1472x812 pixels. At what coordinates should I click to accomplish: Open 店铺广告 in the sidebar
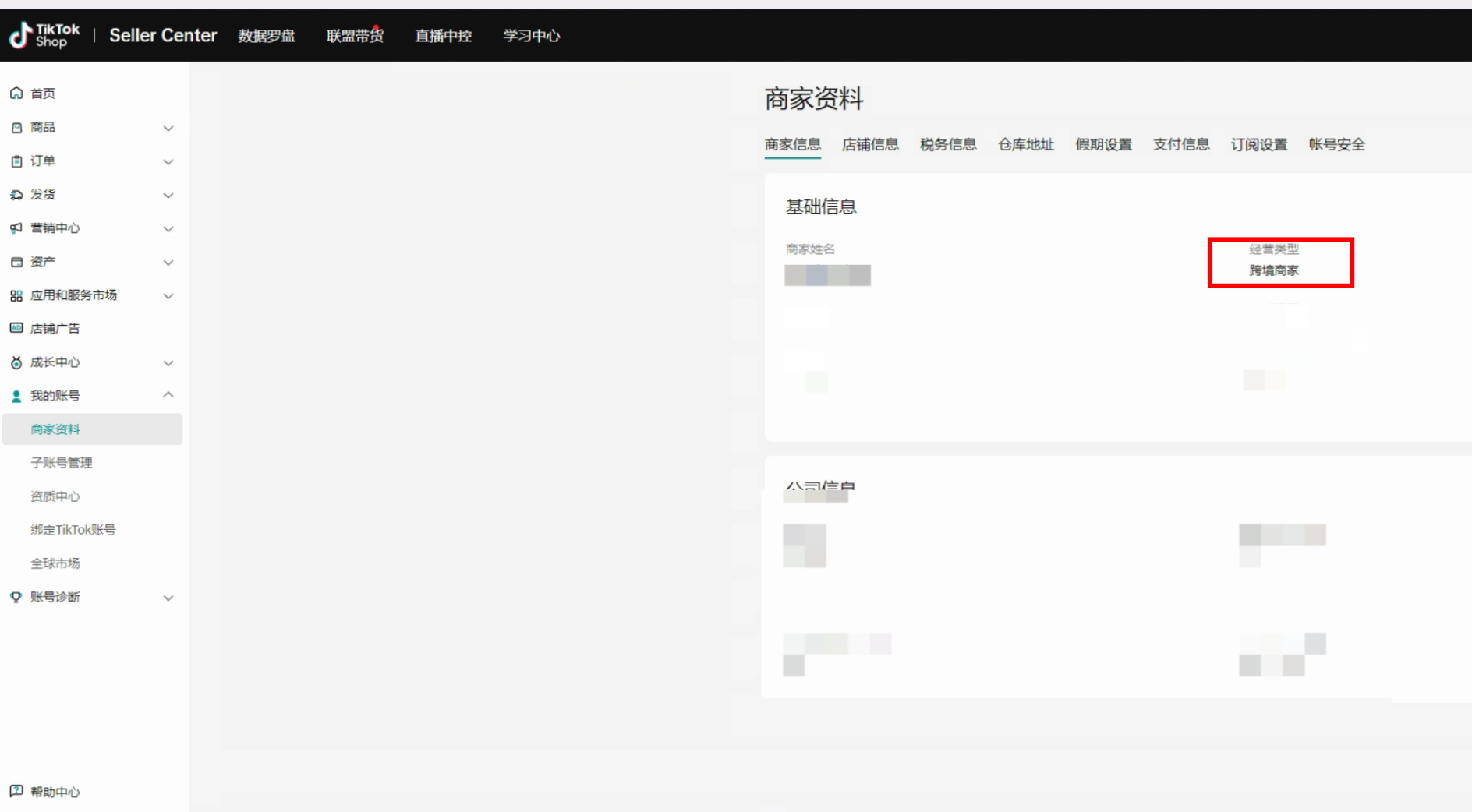pyautogui.click(x=55, y=329)
